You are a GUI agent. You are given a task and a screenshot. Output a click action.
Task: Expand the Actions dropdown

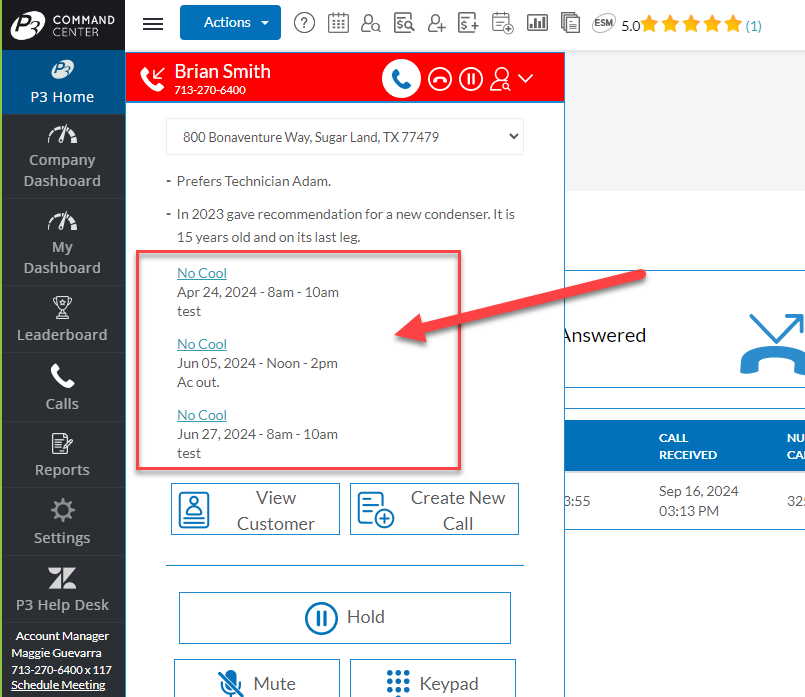click(230, 22)
